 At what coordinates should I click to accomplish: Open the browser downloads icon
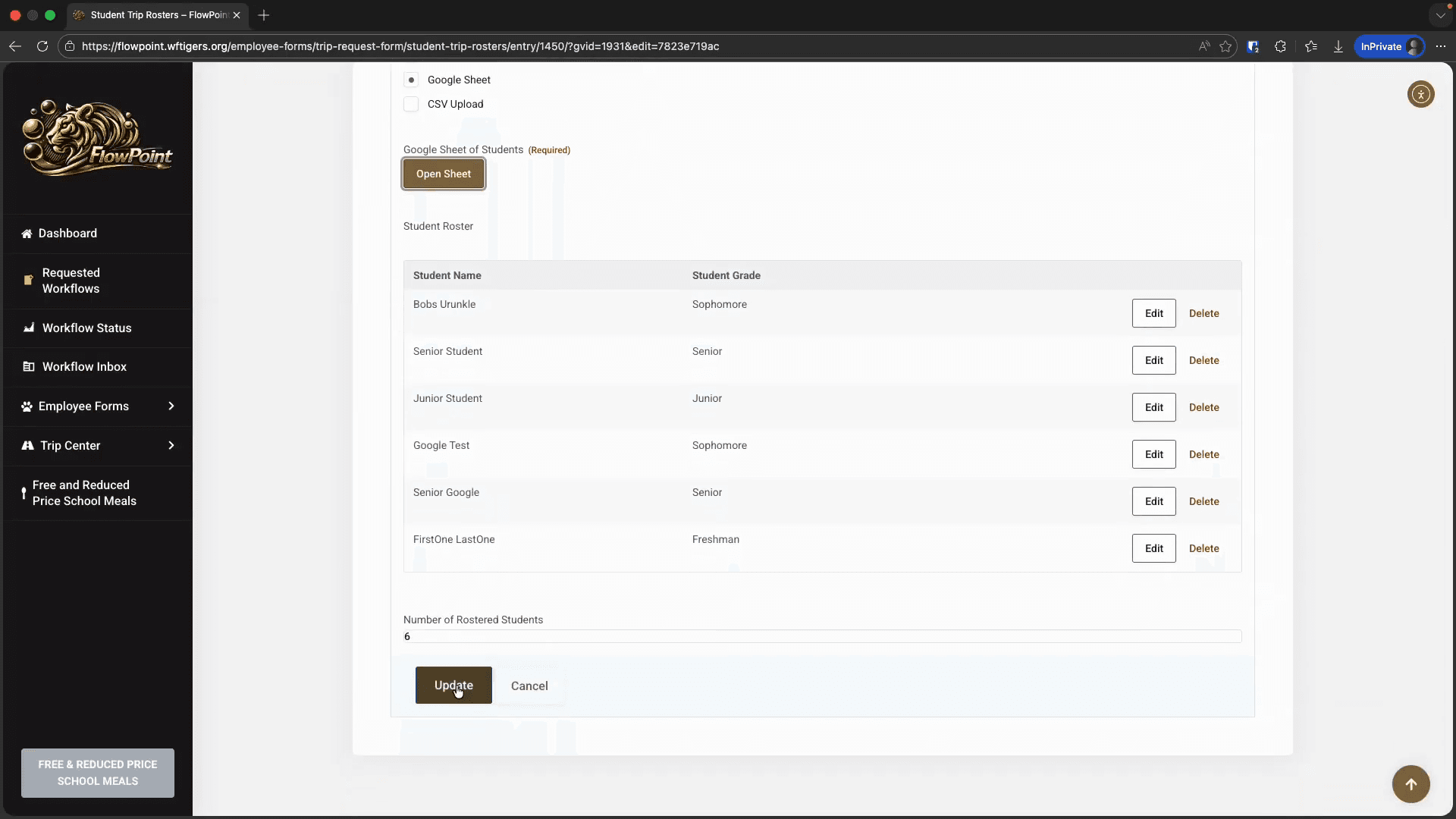coord(1338,46)
